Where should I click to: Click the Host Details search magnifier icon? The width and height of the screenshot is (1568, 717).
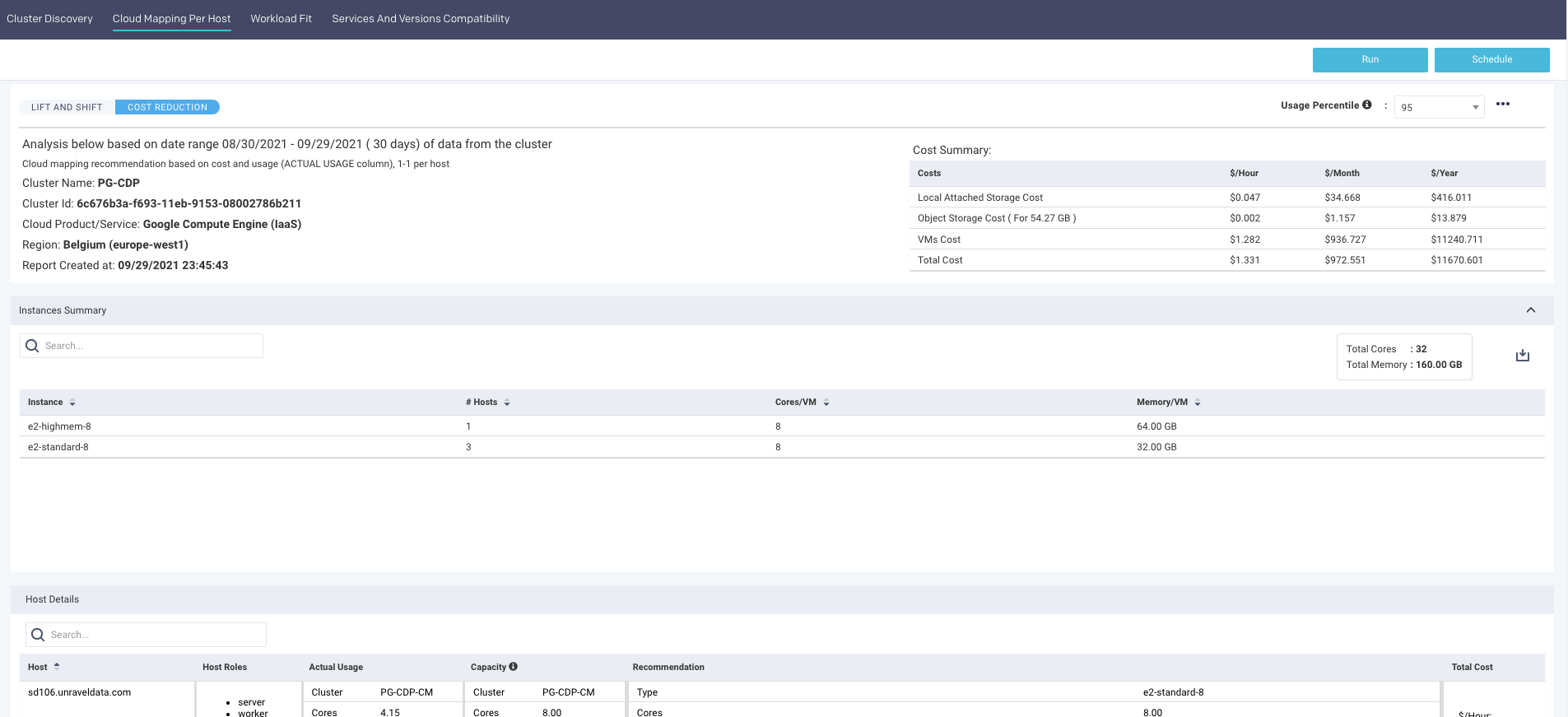(x=38, y=635)
